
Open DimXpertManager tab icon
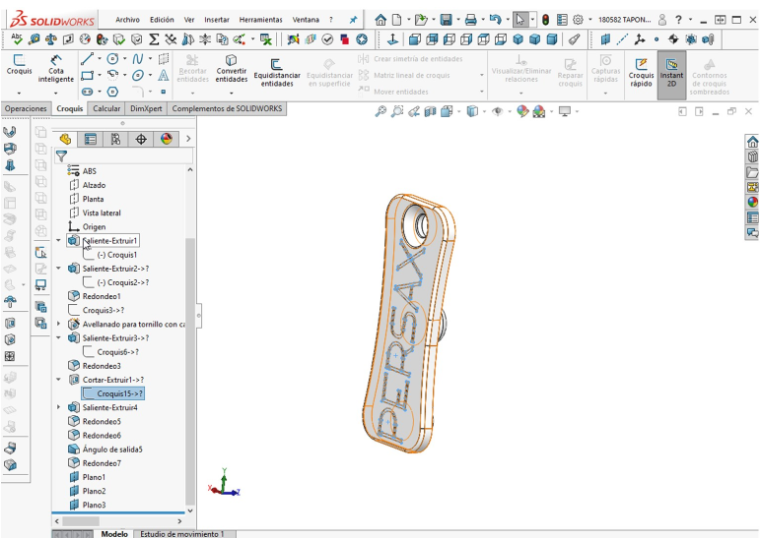point(141,139)
